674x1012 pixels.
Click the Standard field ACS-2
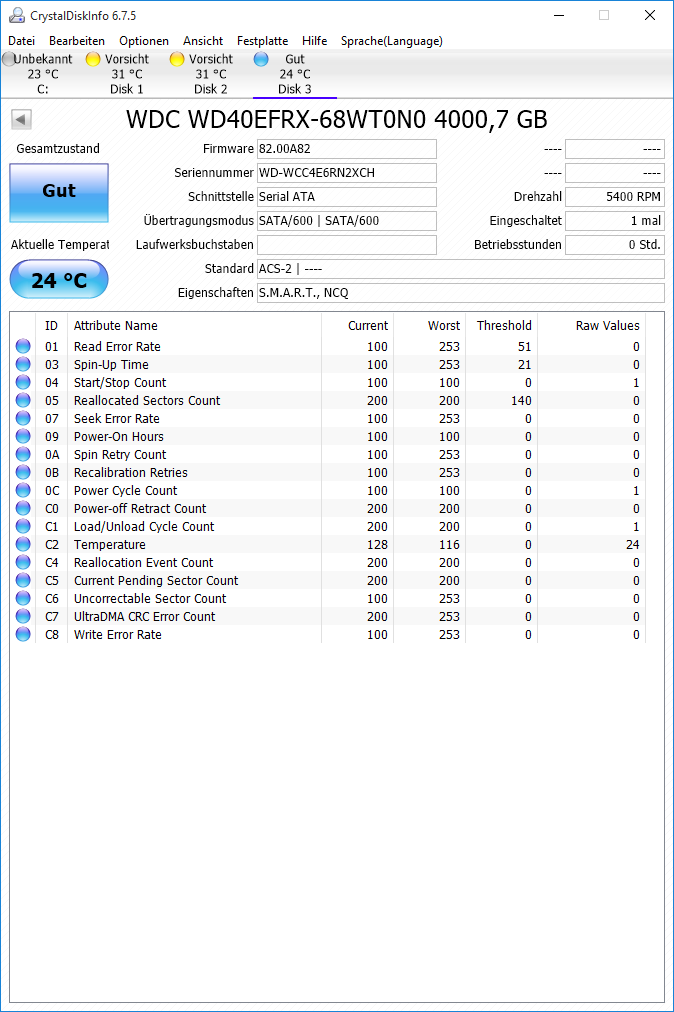click(x=460, y=269)
